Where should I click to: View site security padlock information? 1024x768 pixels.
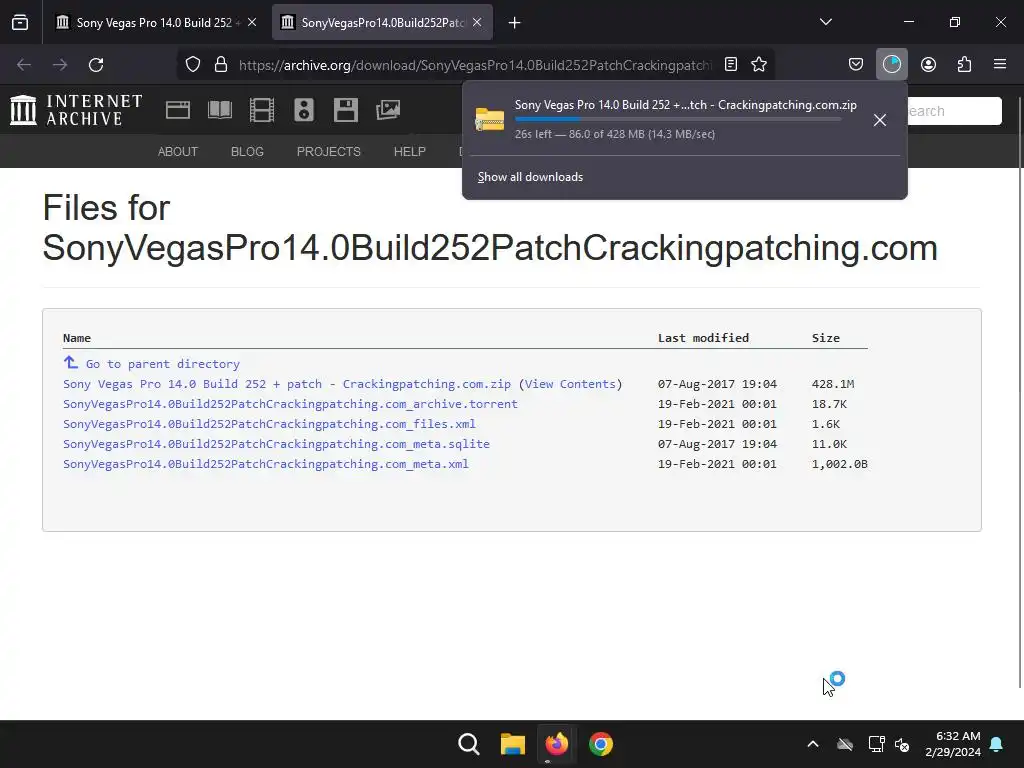(221, 64)
